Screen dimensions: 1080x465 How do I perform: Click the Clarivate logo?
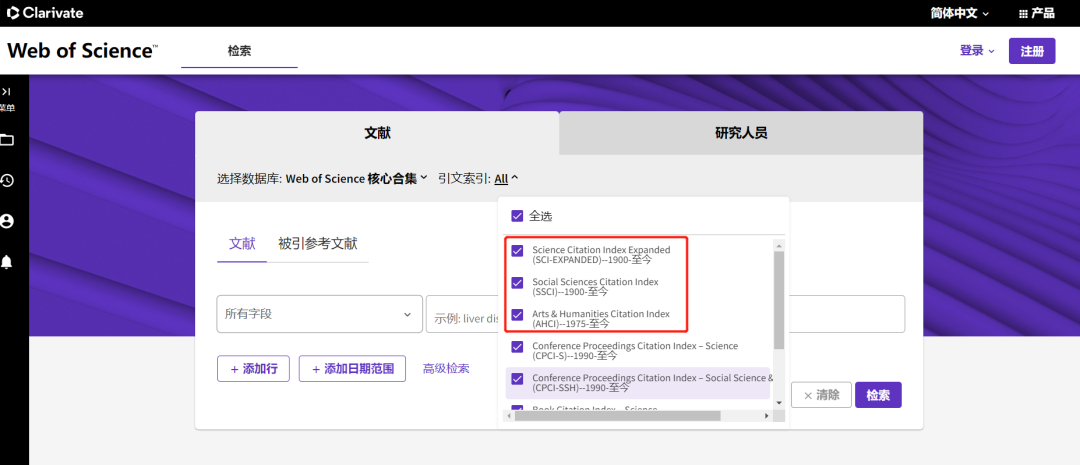pyautogui.click(x=45, y=13)
